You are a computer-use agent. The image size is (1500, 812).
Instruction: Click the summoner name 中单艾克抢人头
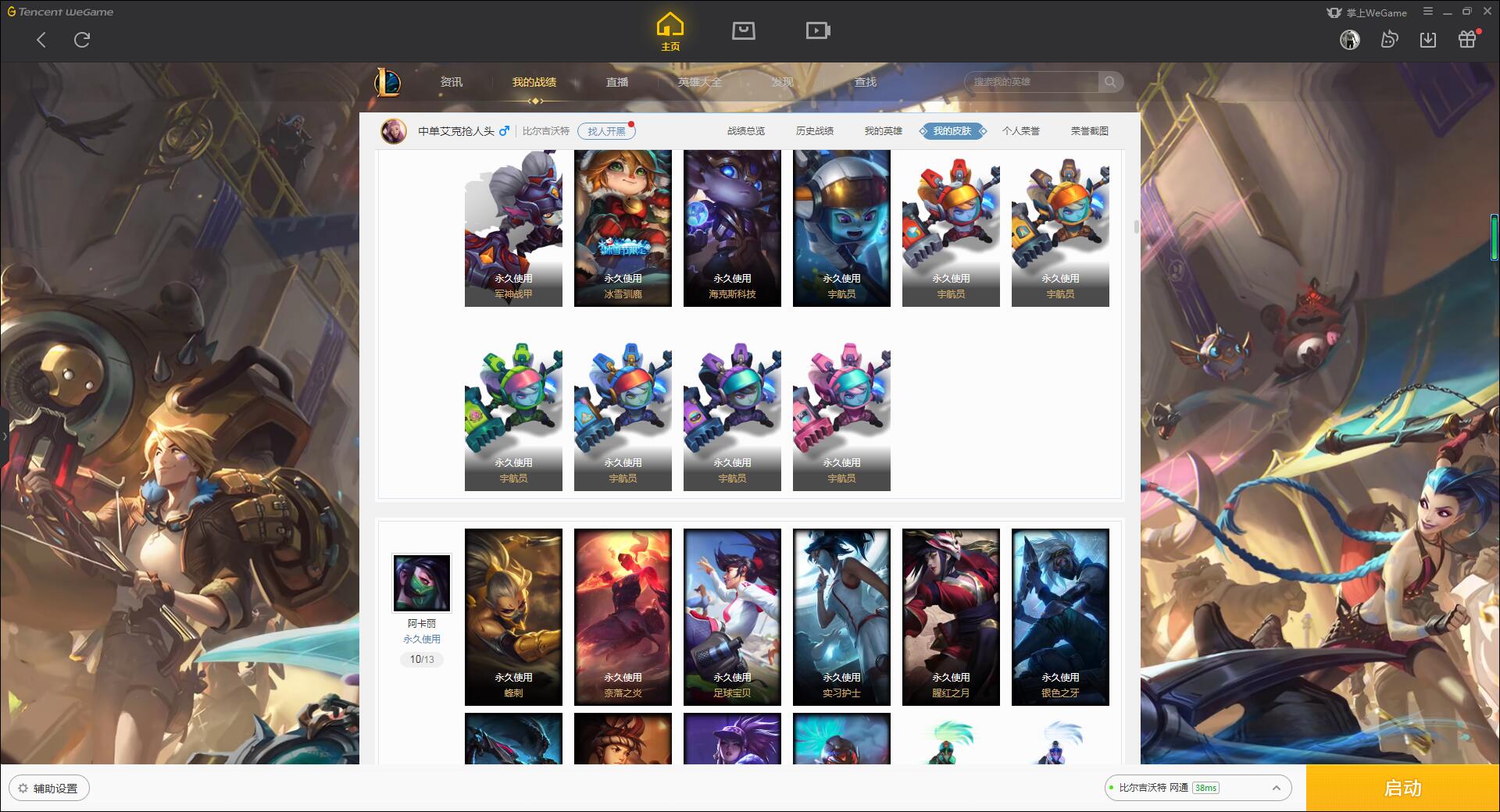click(456, 131)
